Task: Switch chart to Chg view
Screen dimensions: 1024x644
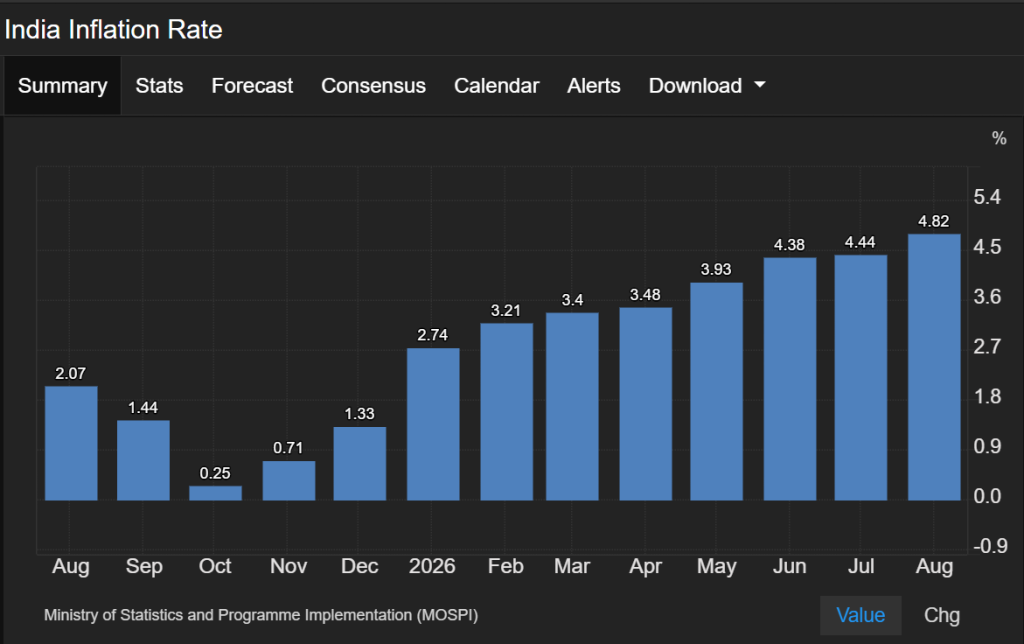Action: 942,615
